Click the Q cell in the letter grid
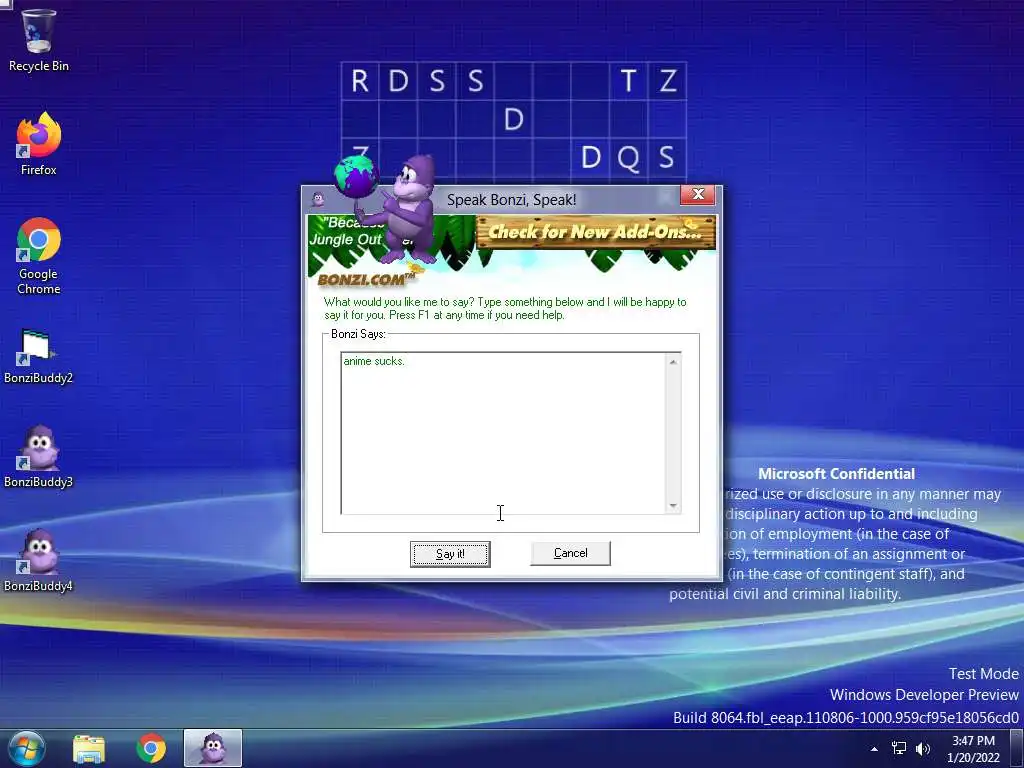1024x768 pixels. click(628, 157)
